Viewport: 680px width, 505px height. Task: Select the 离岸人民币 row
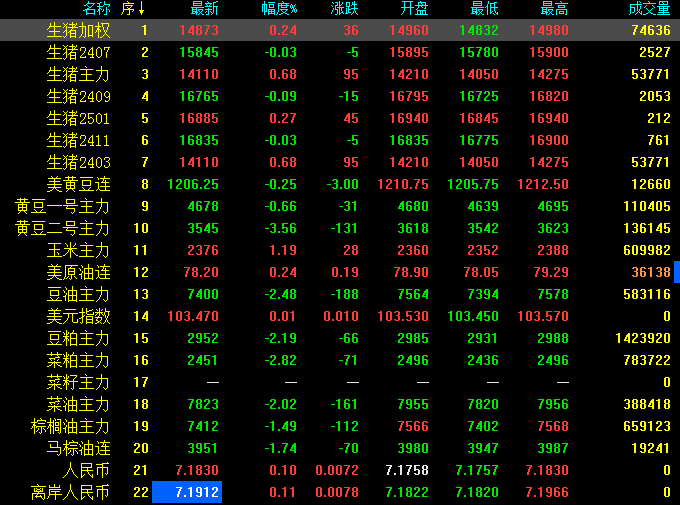(340, 492)
